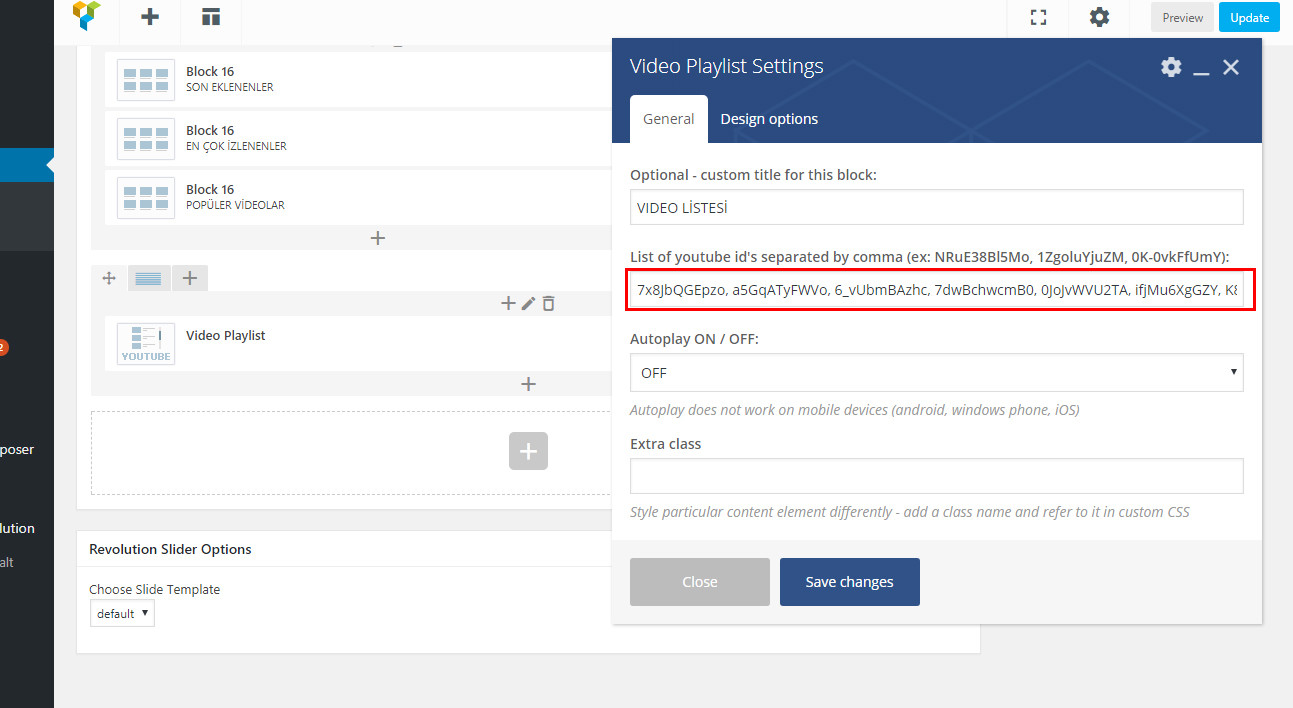Image resolution: width=1293 pixels, height=708 pixels.
Task: Click the Update button
Action: click(x=1249, y=17)
